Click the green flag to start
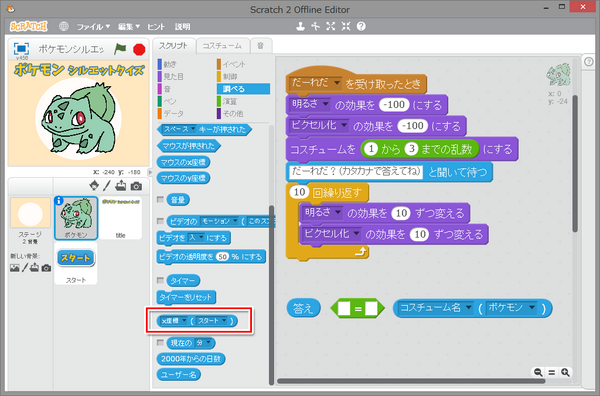This screenshot has height=396, width=600. coord(120,49)
